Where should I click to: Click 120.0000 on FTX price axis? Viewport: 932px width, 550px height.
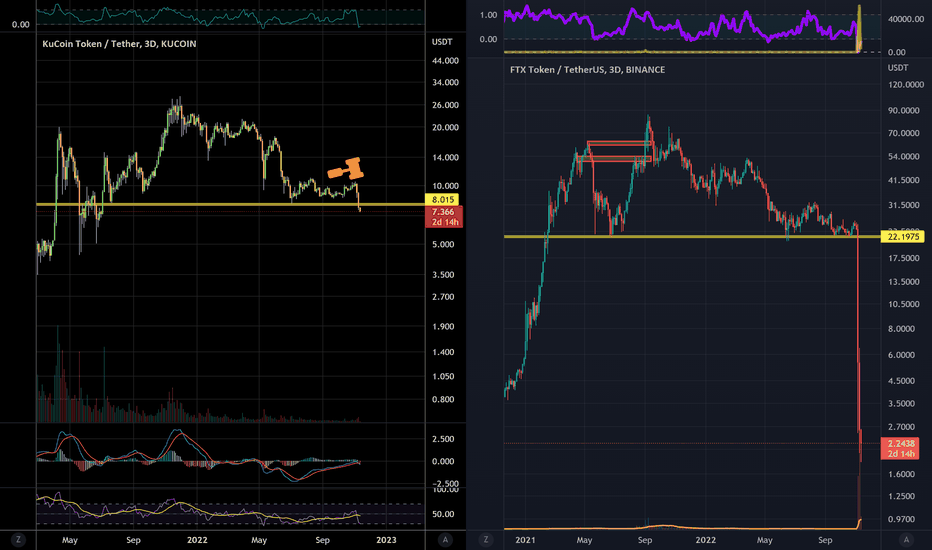coord(906,85)
